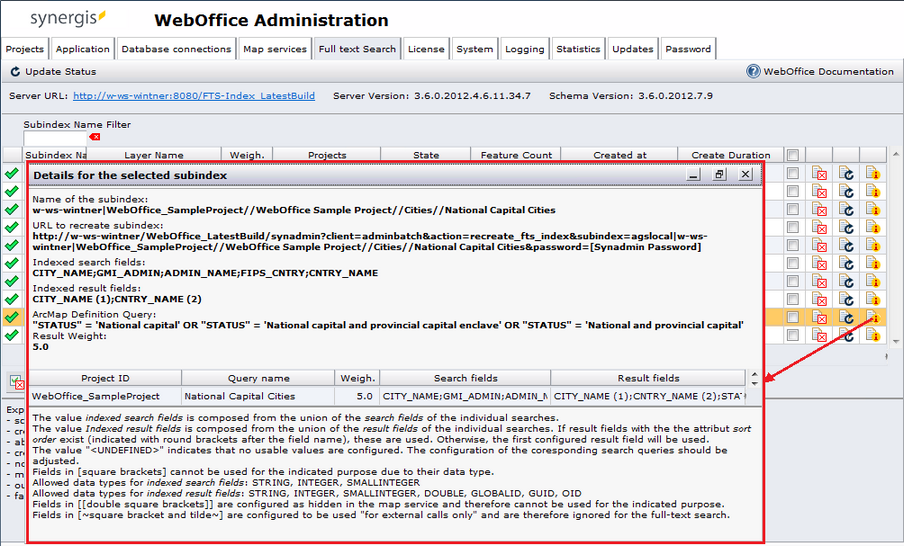Click recreate subindex icon in the last row

pyautogui.click(x=846, y=335)
